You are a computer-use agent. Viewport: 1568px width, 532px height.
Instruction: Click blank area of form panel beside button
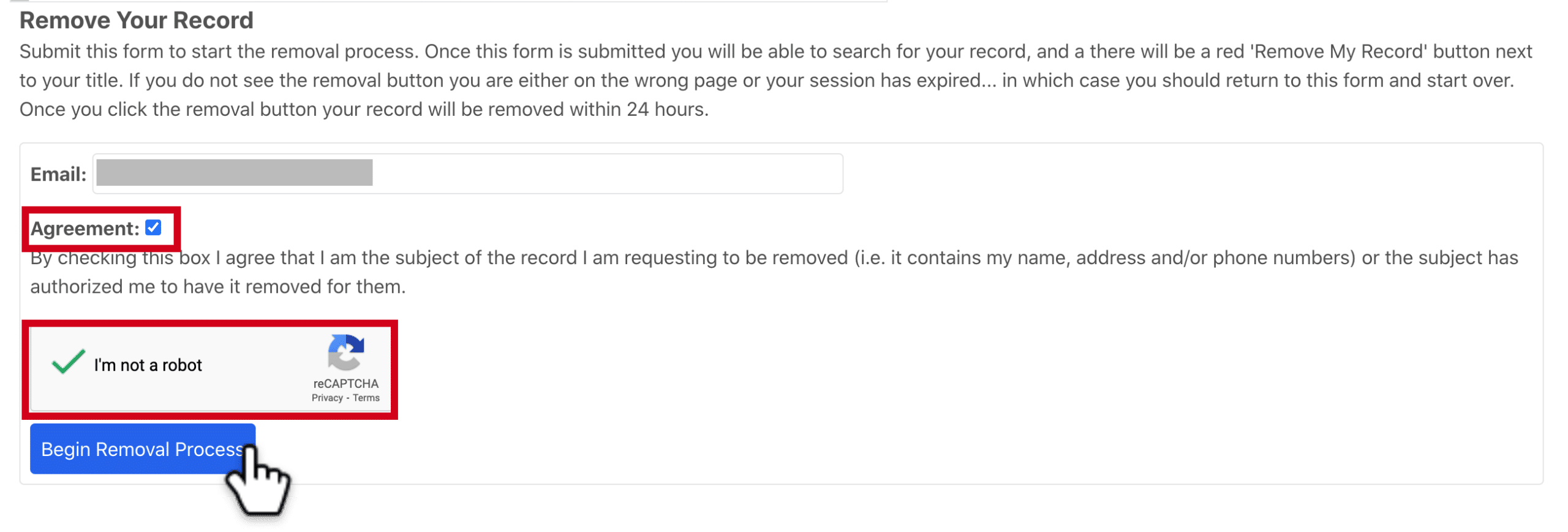pyautogui.click(x=858, y=450)
